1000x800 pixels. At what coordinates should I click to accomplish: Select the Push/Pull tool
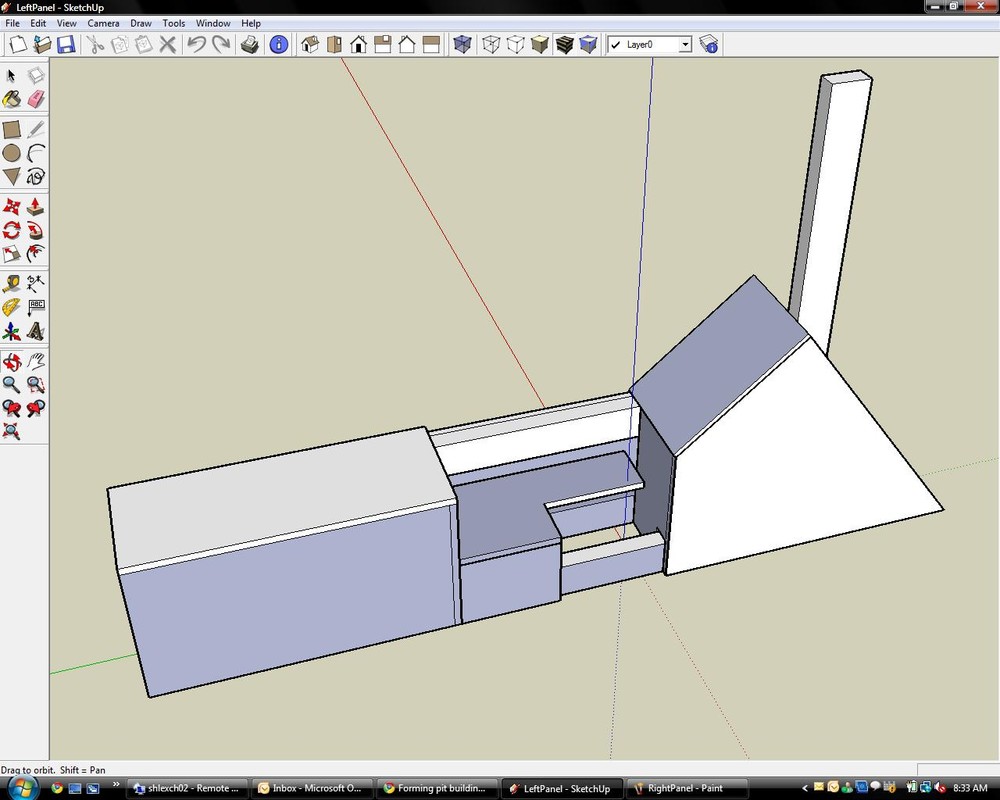pos(36,205)
